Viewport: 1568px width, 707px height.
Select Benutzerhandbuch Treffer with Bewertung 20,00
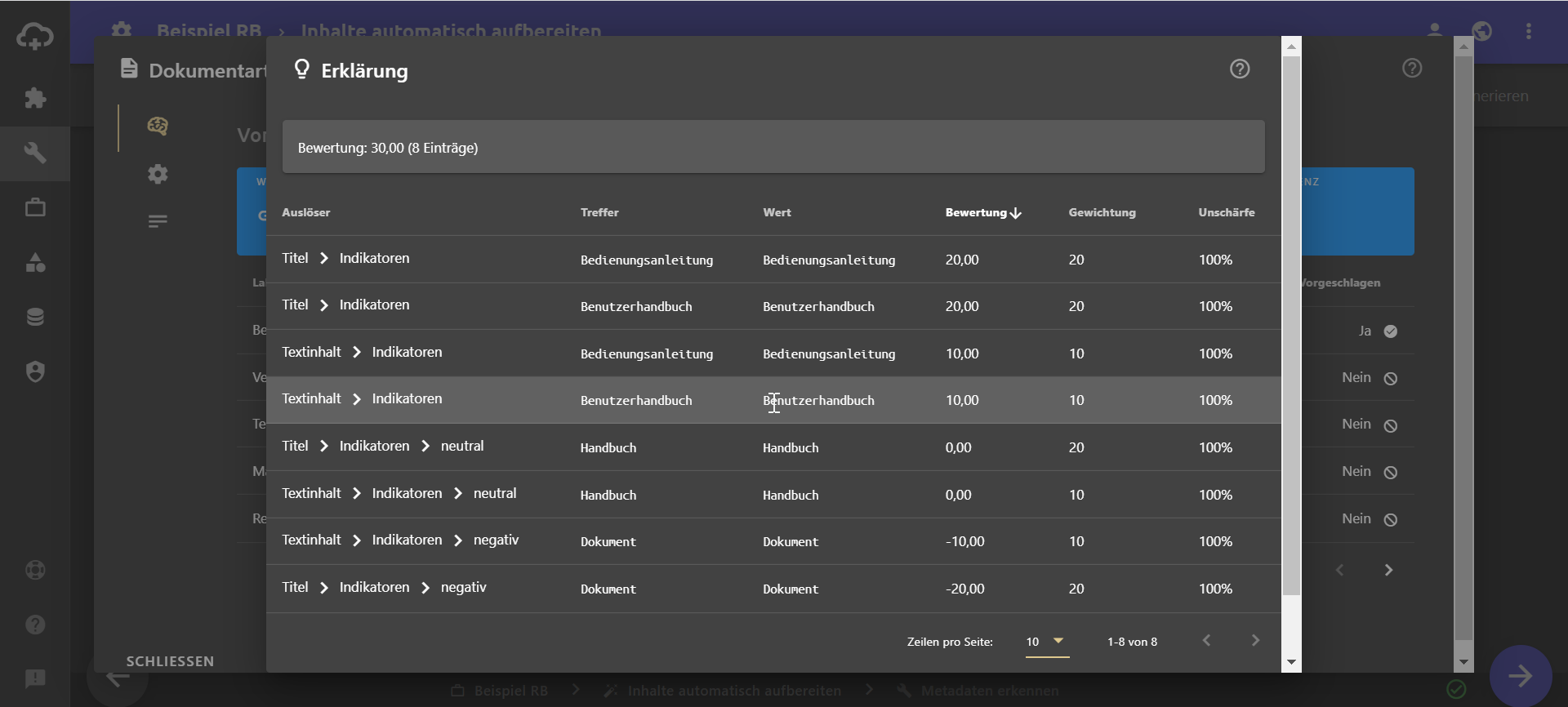click(636, 307)
